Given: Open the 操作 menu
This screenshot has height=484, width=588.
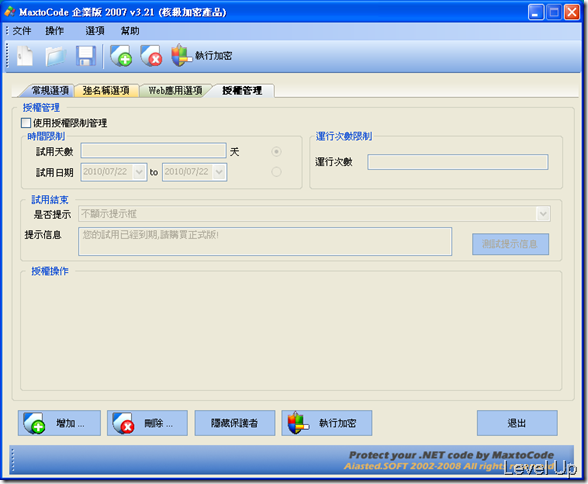Looking at the screenshot, I should click(x=55, y=31).
